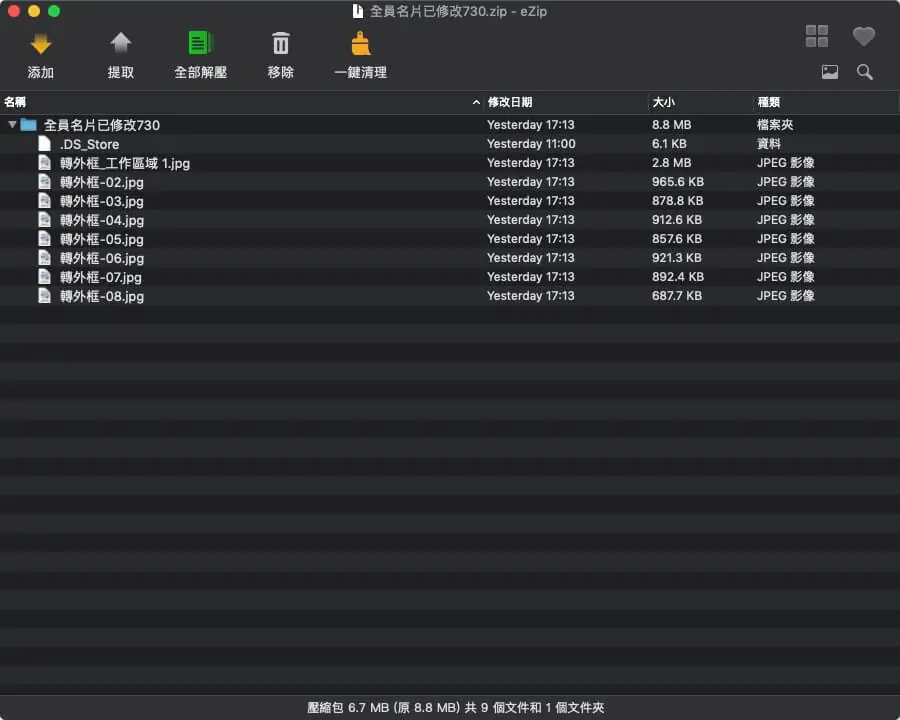Zoom the window with green button
The width and height of the screenshot is (900, 720).
(54, 11)
